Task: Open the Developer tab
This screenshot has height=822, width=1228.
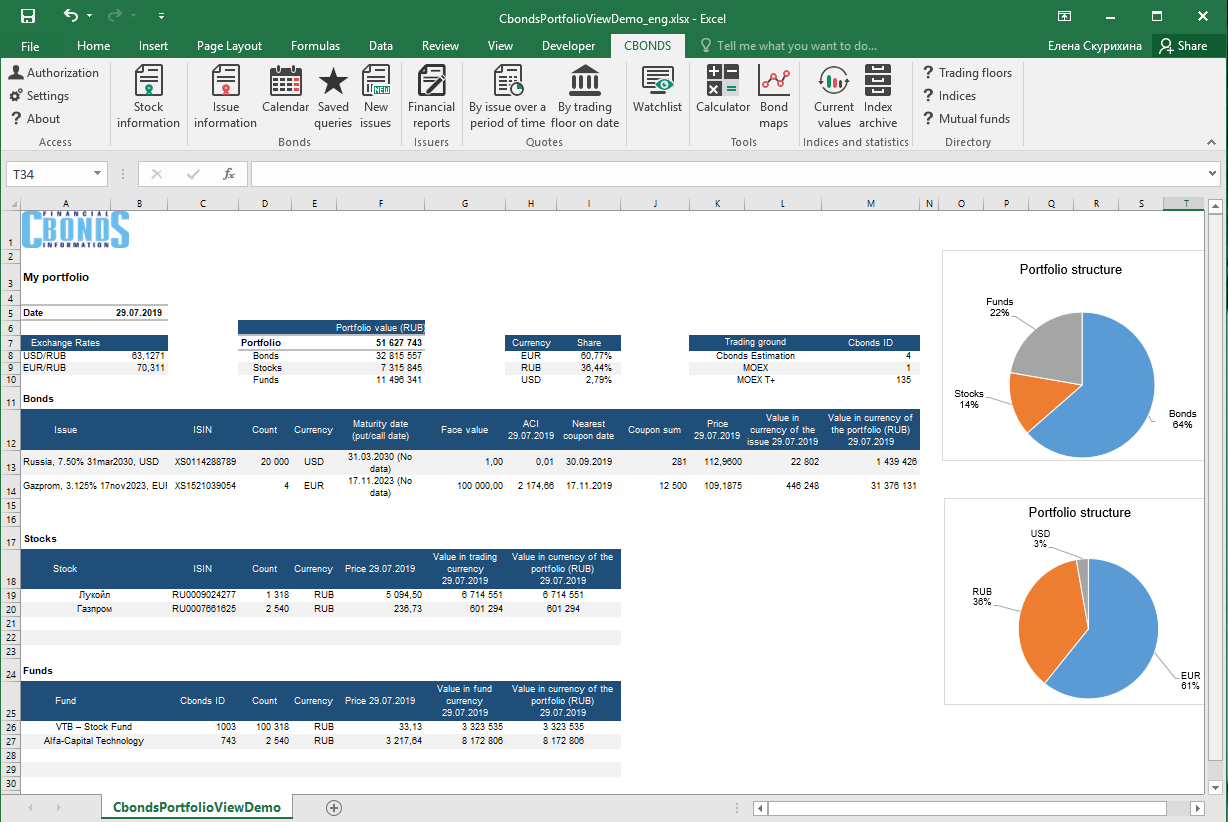Action: [x=568, y=46]
